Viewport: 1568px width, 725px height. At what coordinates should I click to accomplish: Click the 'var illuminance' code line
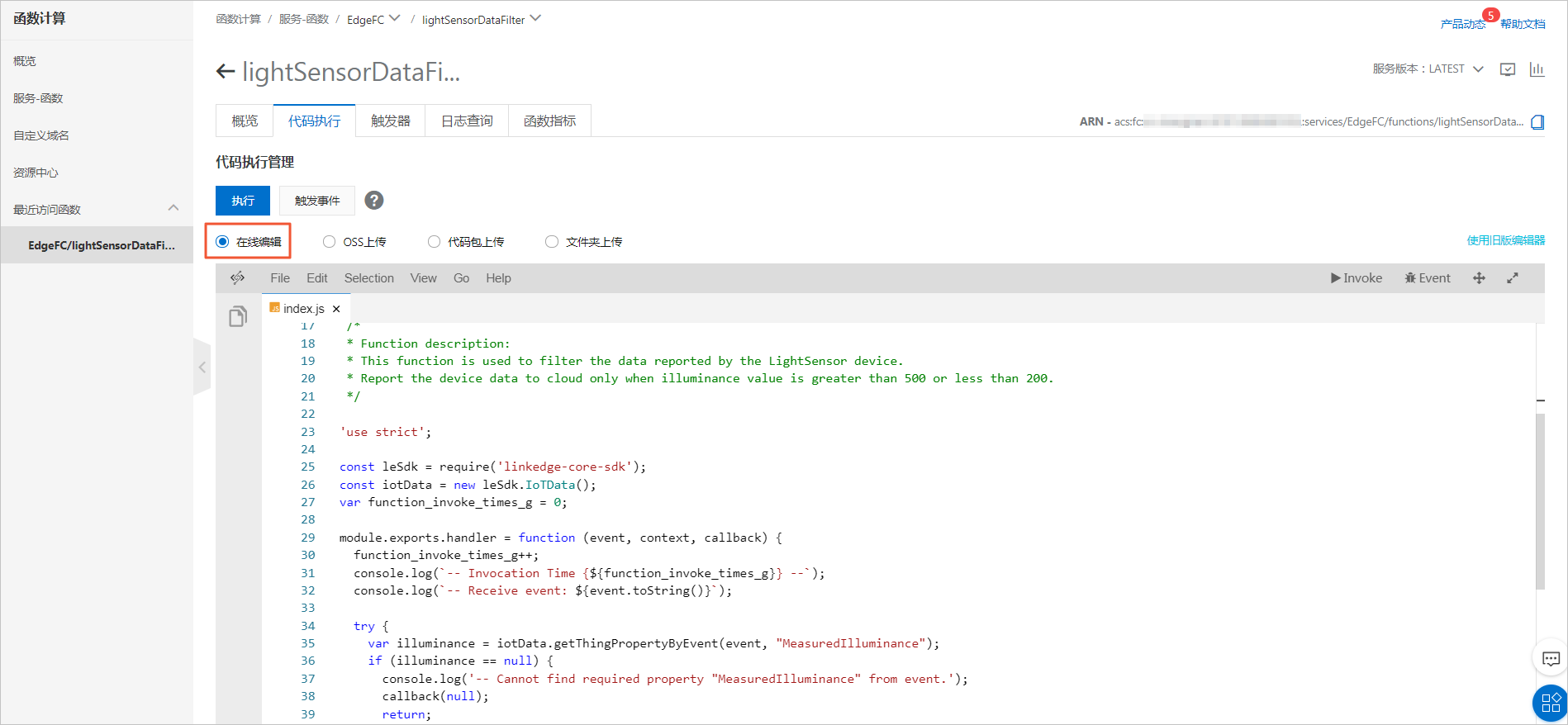point(653,643)
